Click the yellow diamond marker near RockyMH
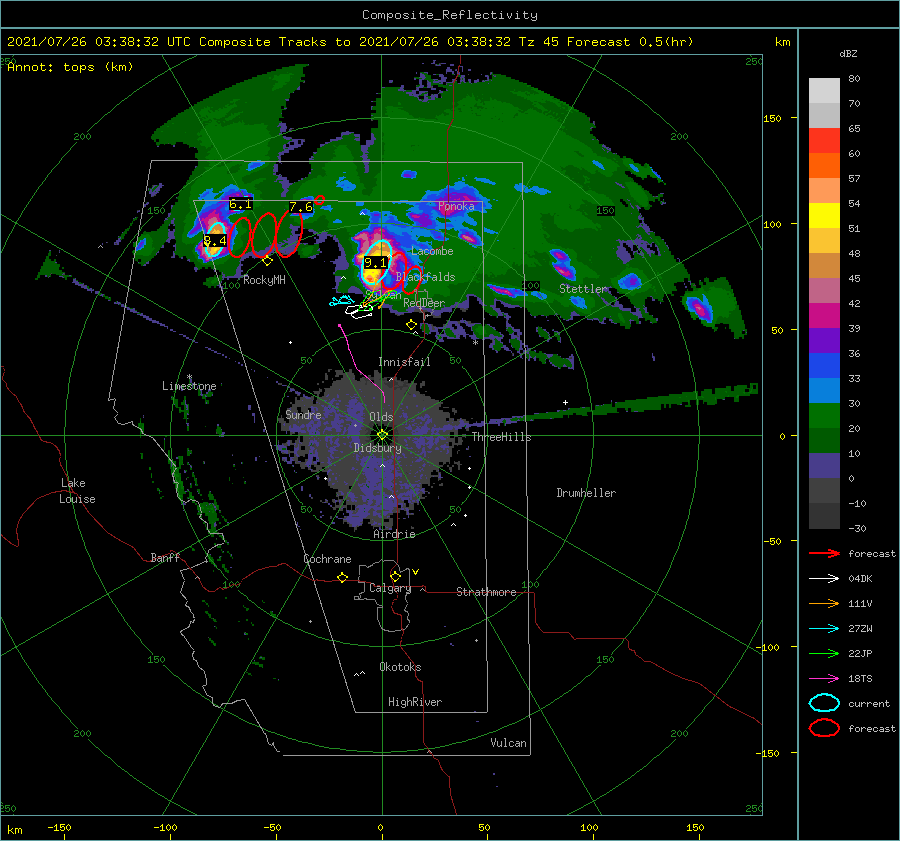Screen dimensions: 900x841 (x=267, y=261)
